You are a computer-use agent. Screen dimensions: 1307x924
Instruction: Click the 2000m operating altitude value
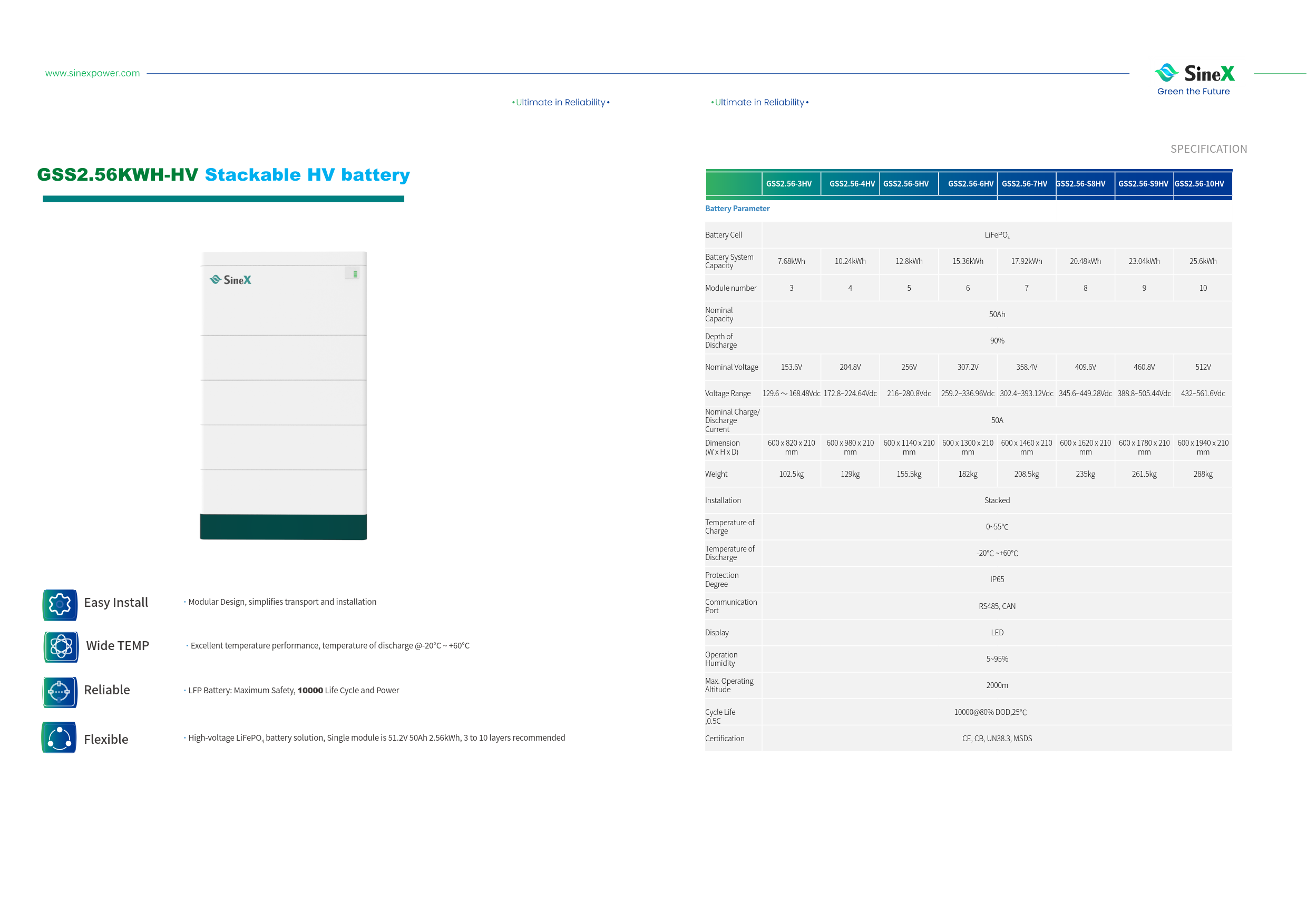(997, 685)
